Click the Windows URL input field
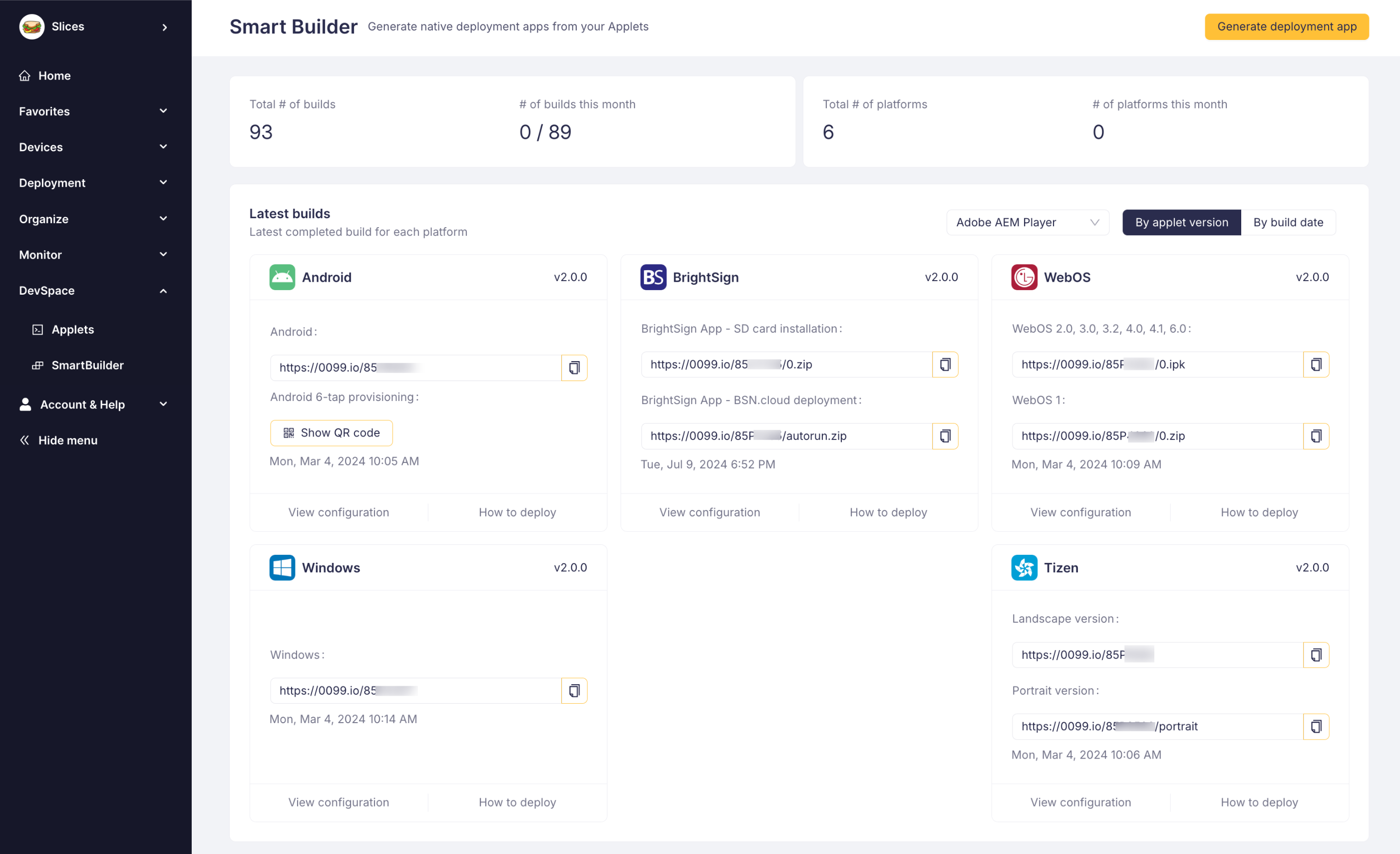 click(416, 690)
